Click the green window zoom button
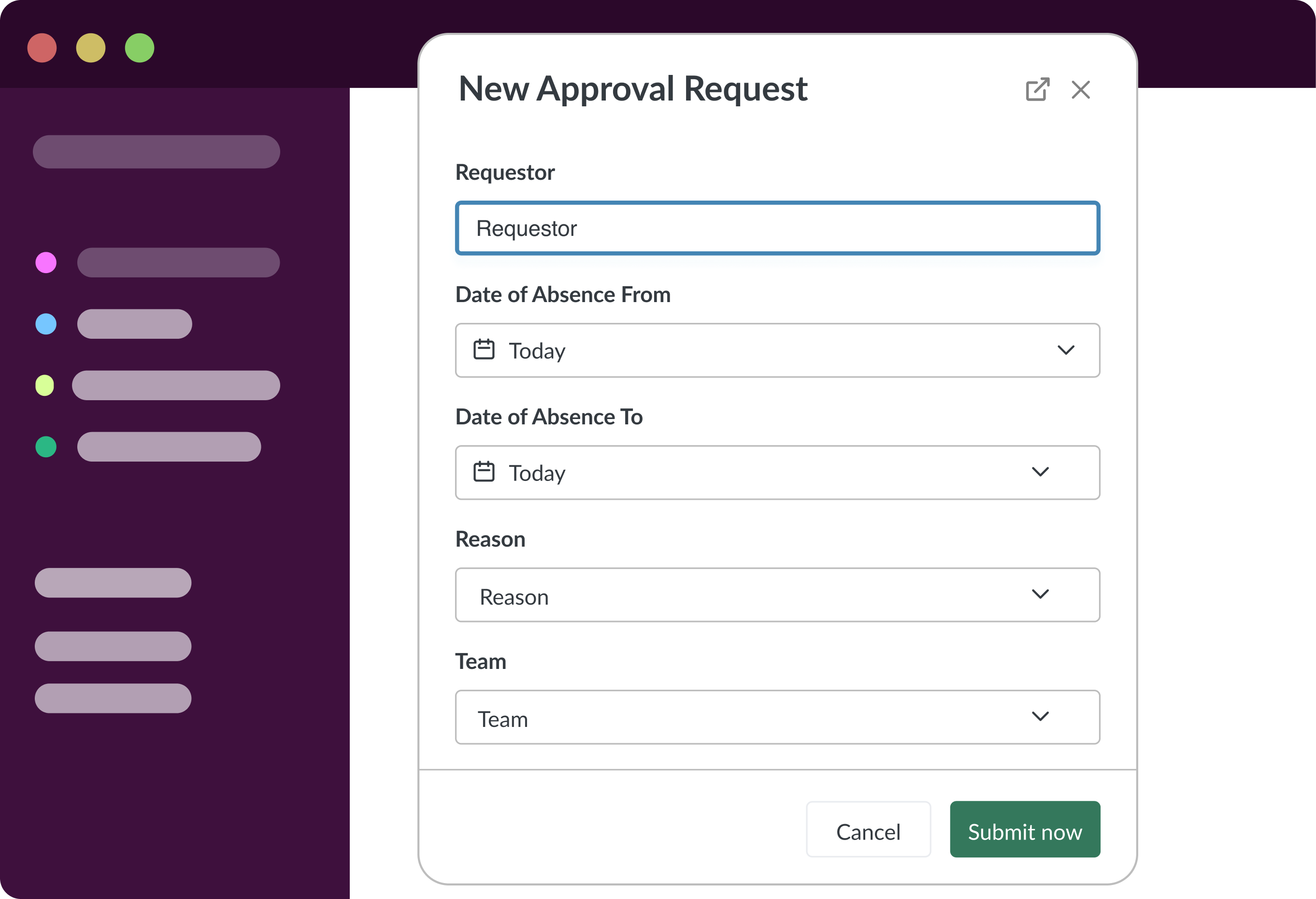This screenshot has width=1316, height=899. (x=139, y=48)
